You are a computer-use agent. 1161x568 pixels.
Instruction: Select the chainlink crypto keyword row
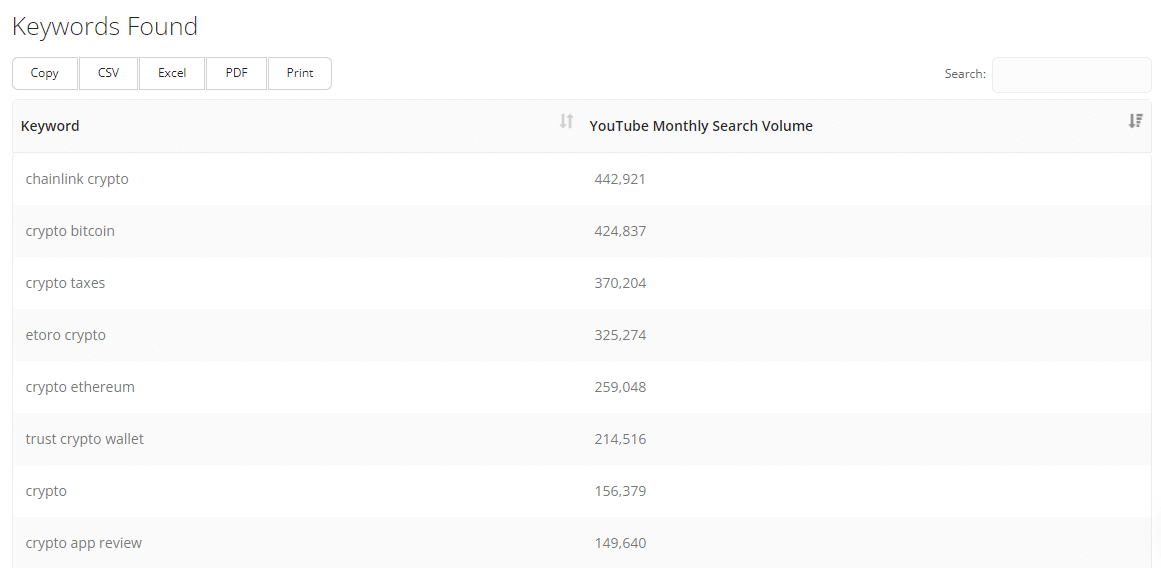[x=77, y=179]
